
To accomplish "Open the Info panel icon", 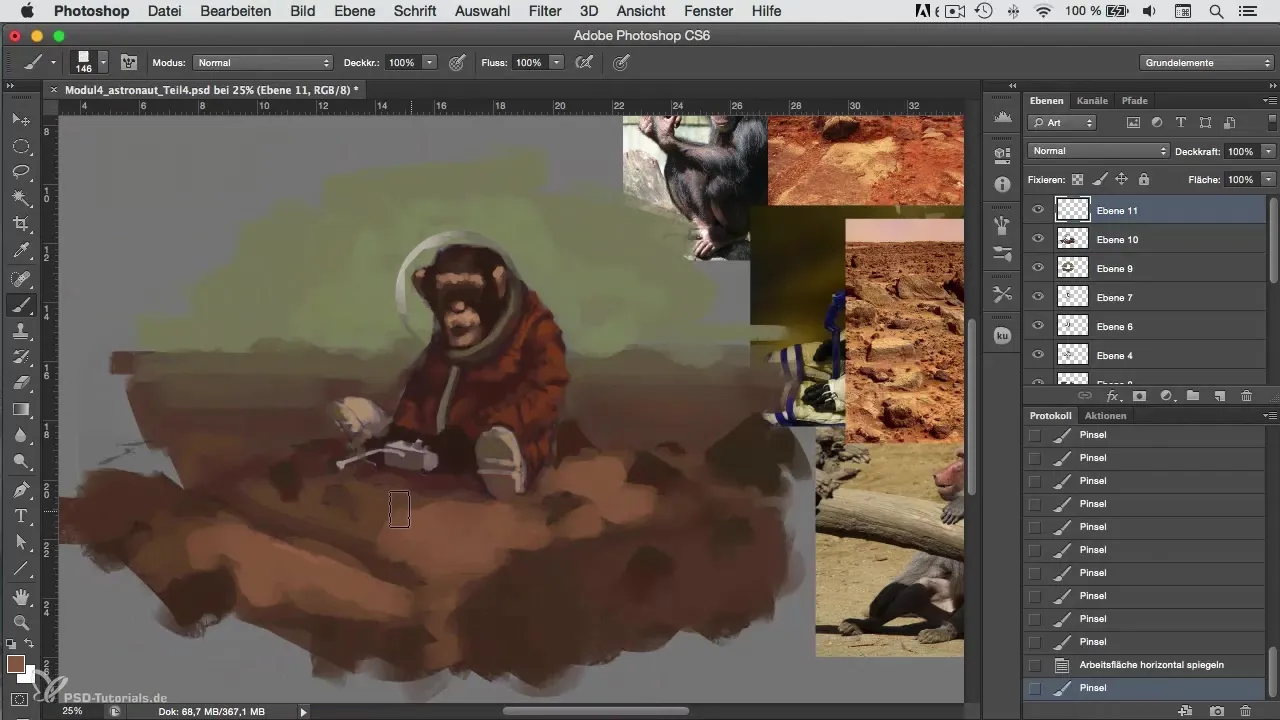I will [x=1002, y=185].
